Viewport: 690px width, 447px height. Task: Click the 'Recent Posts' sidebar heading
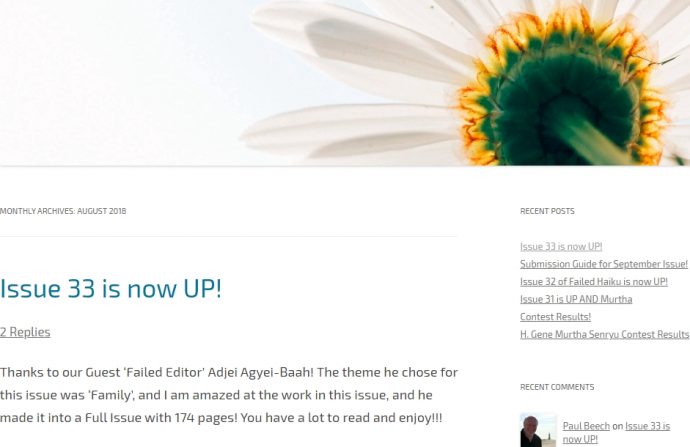tap(547, 211)
